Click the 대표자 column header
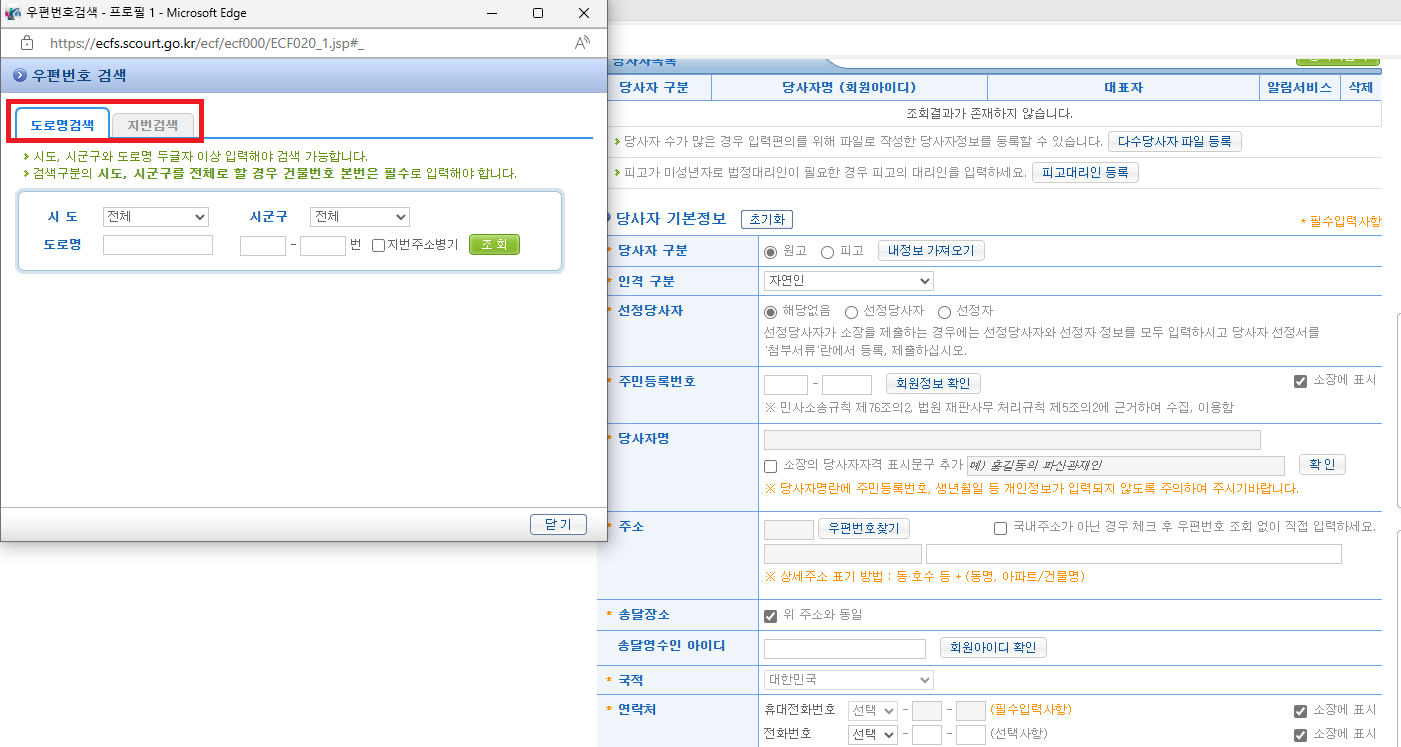The height and width of the screenshot is (747, 1401). pos(1123,88)
